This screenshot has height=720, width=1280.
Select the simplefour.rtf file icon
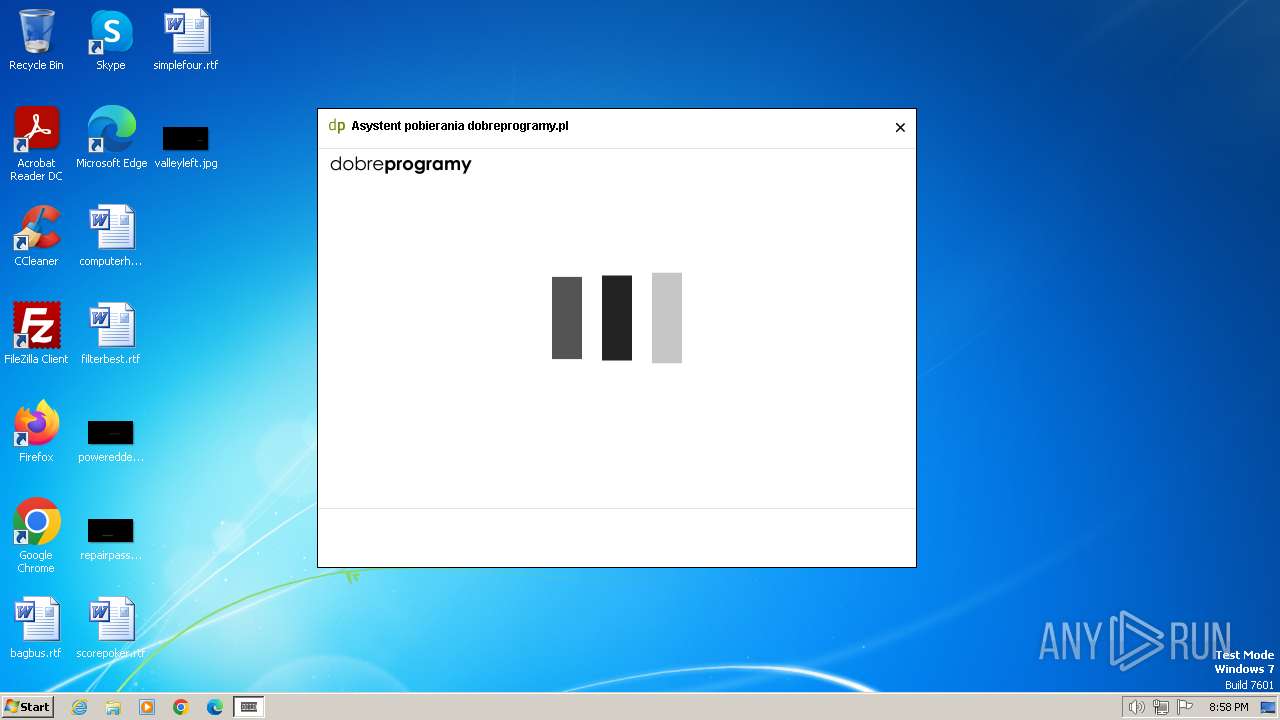tap(186, 40)
